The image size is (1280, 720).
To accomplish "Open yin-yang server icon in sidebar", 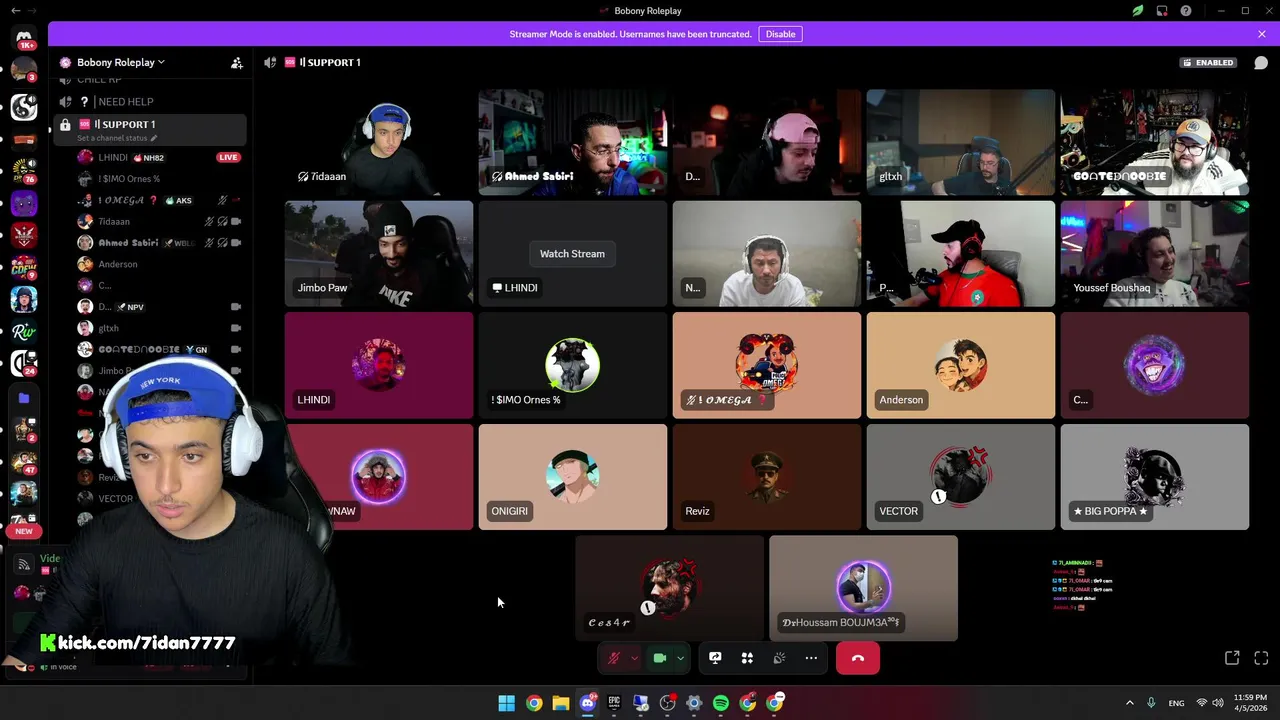I will [24, 106].
